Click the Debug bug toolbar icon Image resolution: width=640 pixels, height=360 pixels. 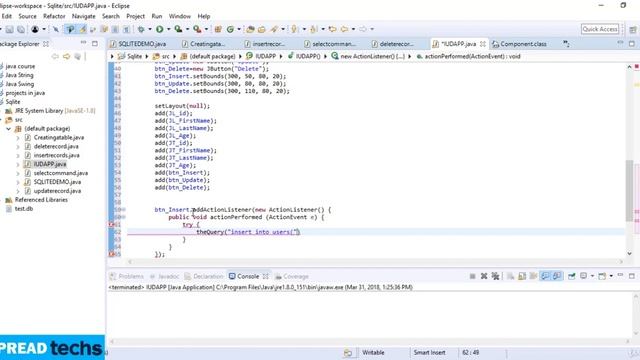click(141, 29)
